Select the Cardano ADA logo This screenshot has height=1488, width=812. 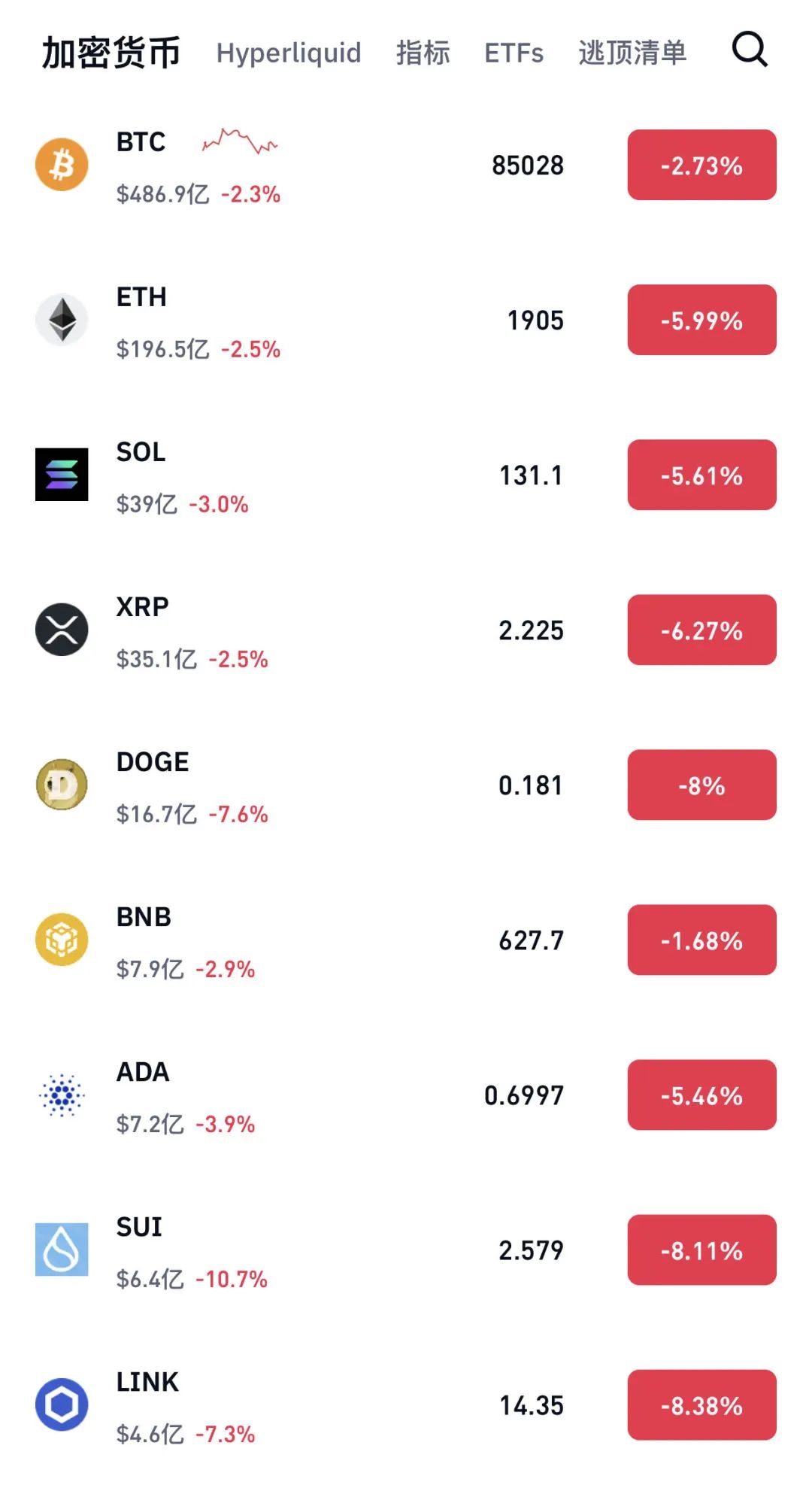62,1095
